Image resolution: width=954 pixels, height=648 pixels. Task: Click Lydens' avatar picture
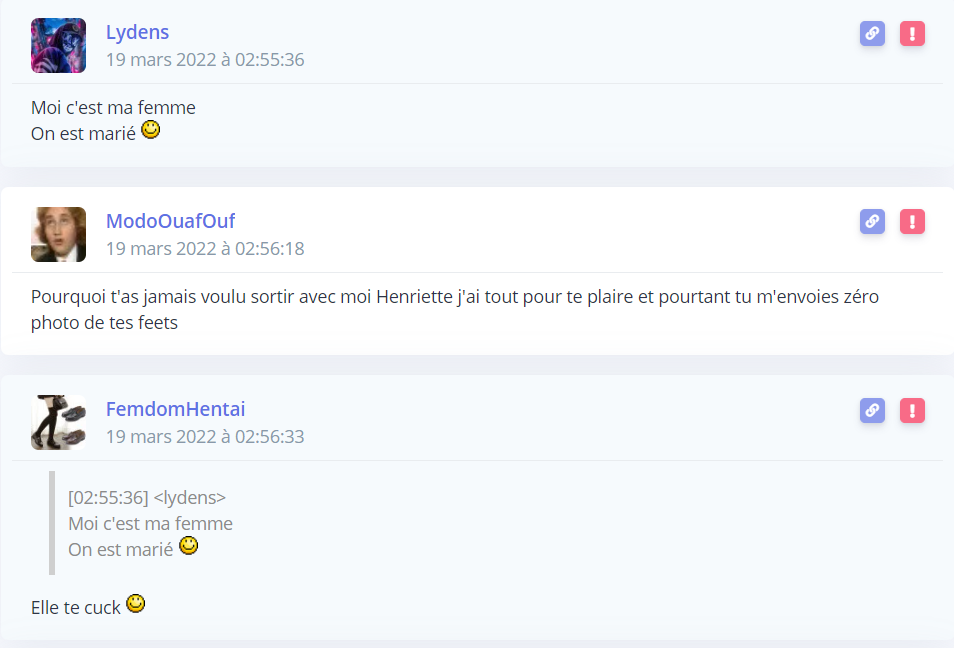58,46
